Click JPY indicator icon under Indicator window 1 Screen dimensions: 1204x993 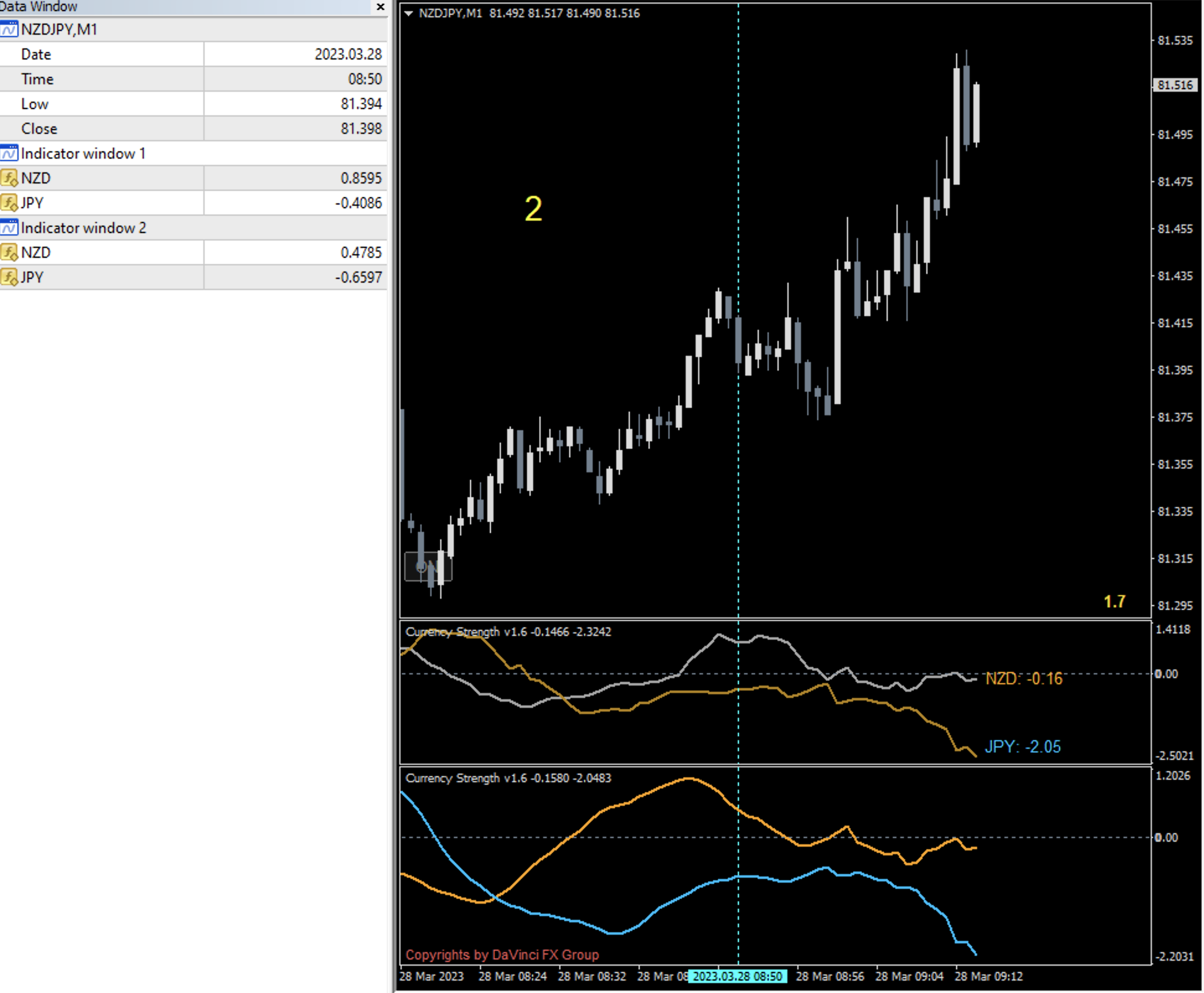coord(9,203)
